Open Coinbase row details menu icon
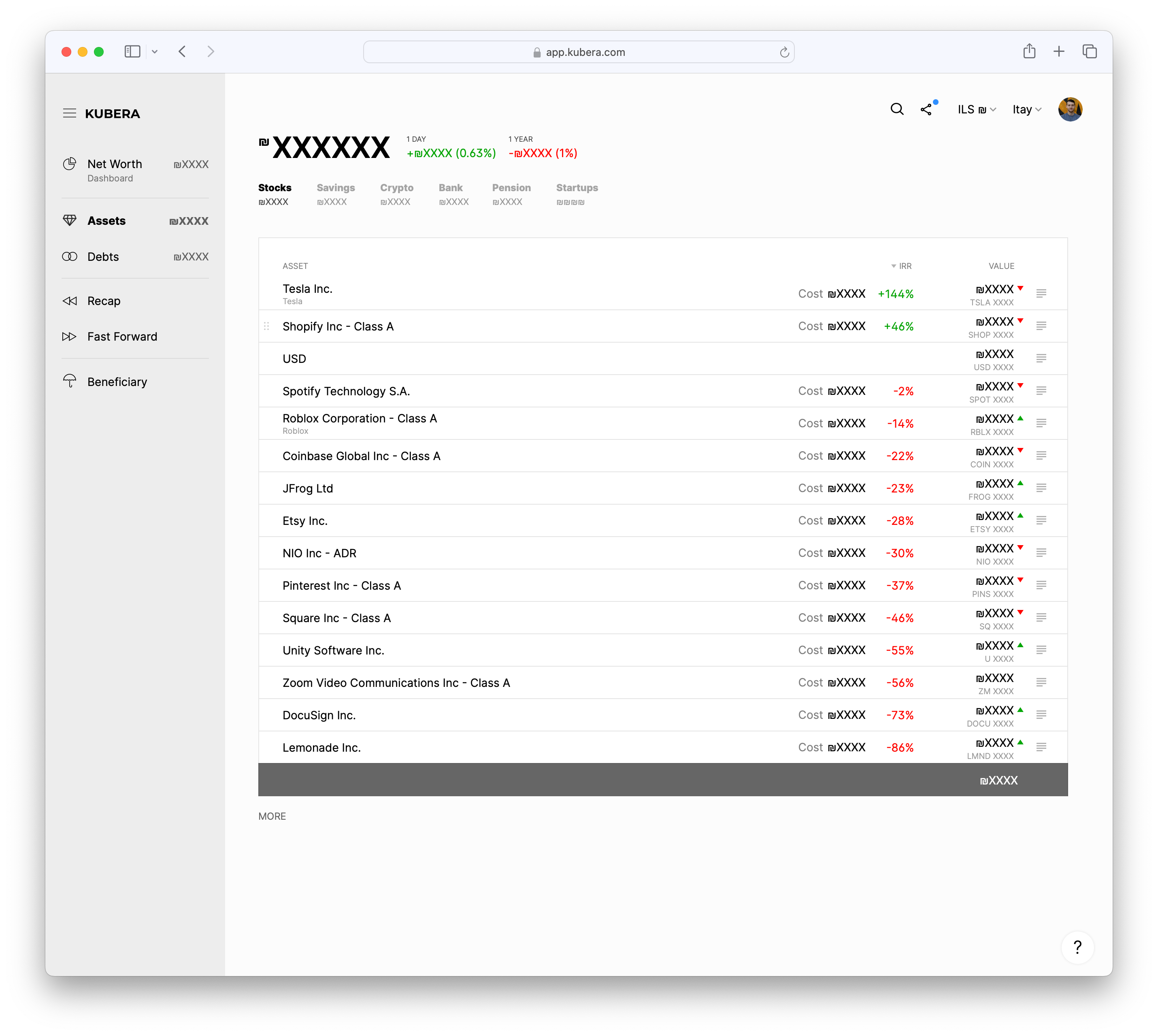This screenshot has height=1036, width=1158. pyautogui.click(x=1041, y=455)
